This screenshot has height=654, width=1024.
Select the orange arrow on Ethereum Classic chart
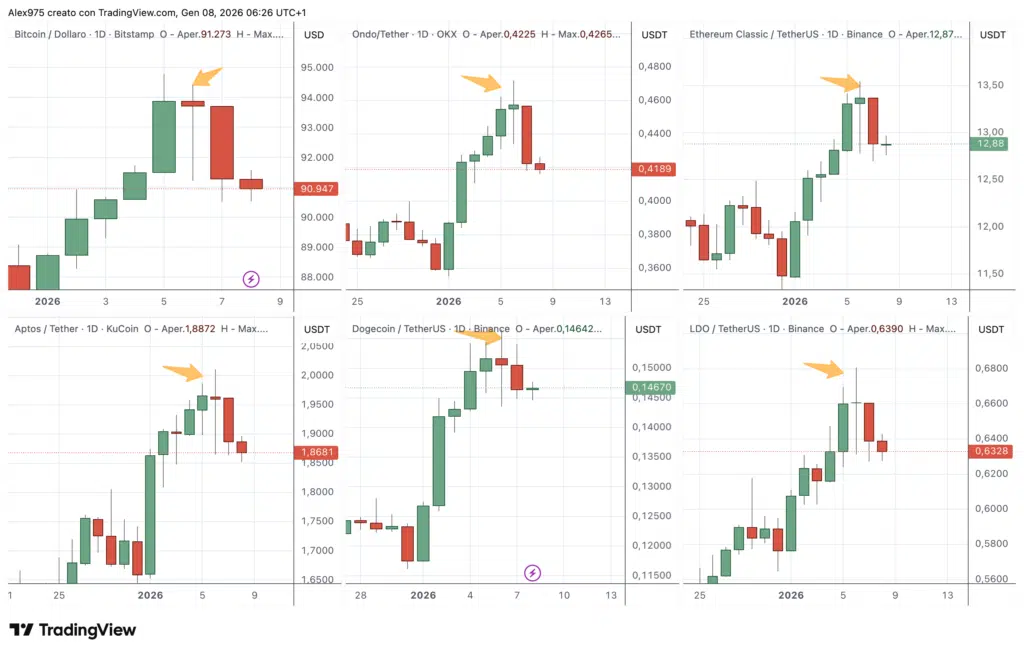840,84
